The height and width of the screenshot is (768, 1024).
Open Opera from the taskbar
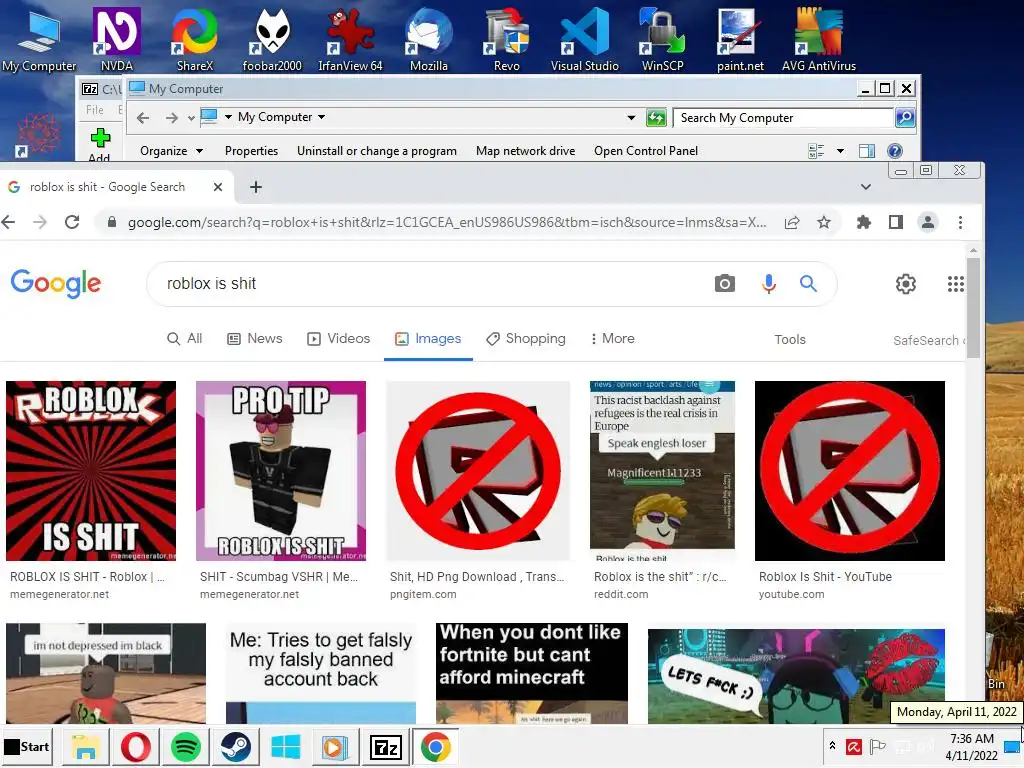pos(135,746)
